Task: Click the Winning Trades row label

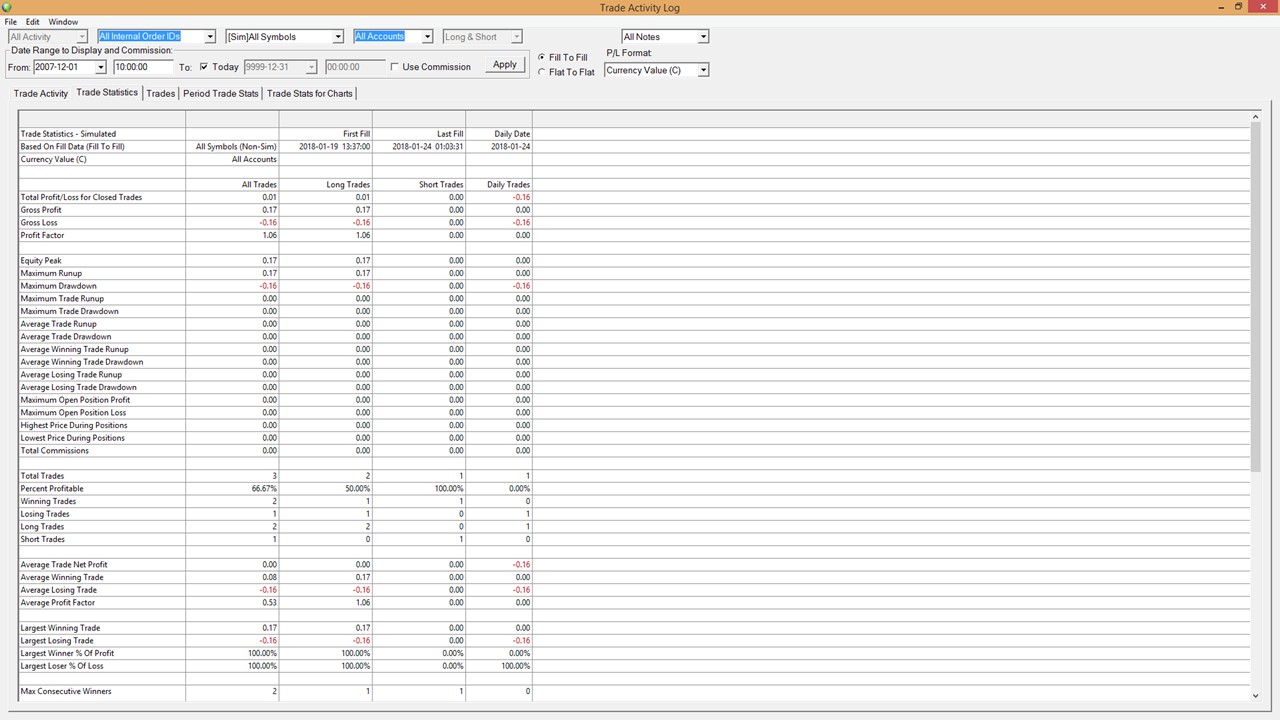Action: click(48, 502)
